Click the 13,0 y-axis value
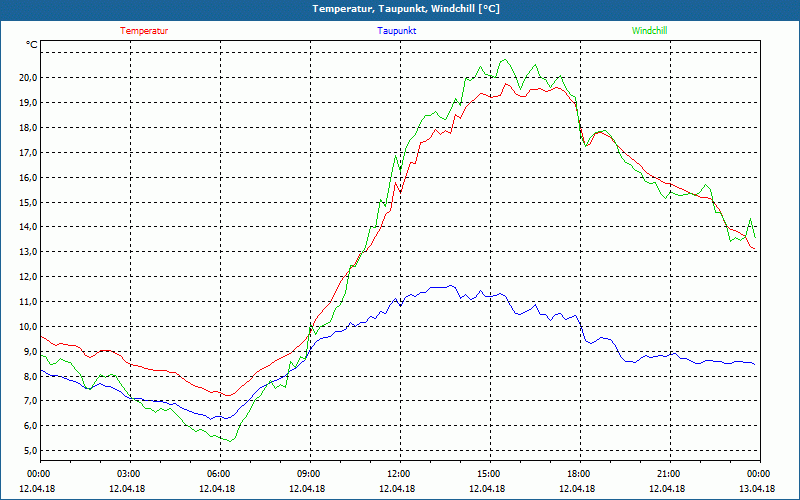The image size is (800, 500). click(29, 252)
